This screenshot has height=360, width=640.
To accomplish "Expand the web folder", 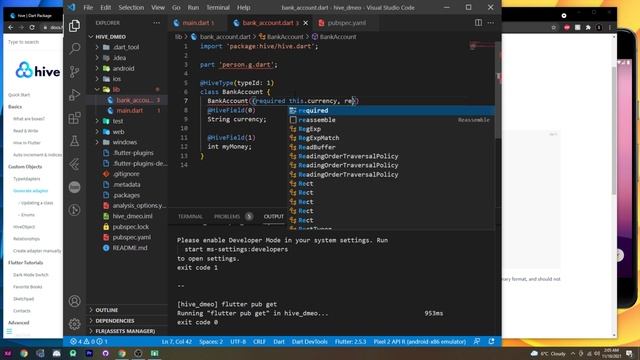I will pos(97,132).
